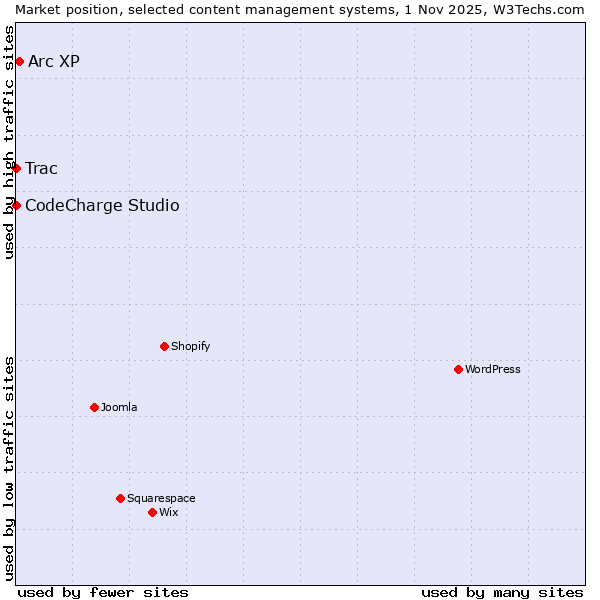Click the Arc XP text label
Viewport: 600px width, 600px height.
[54, 62]
